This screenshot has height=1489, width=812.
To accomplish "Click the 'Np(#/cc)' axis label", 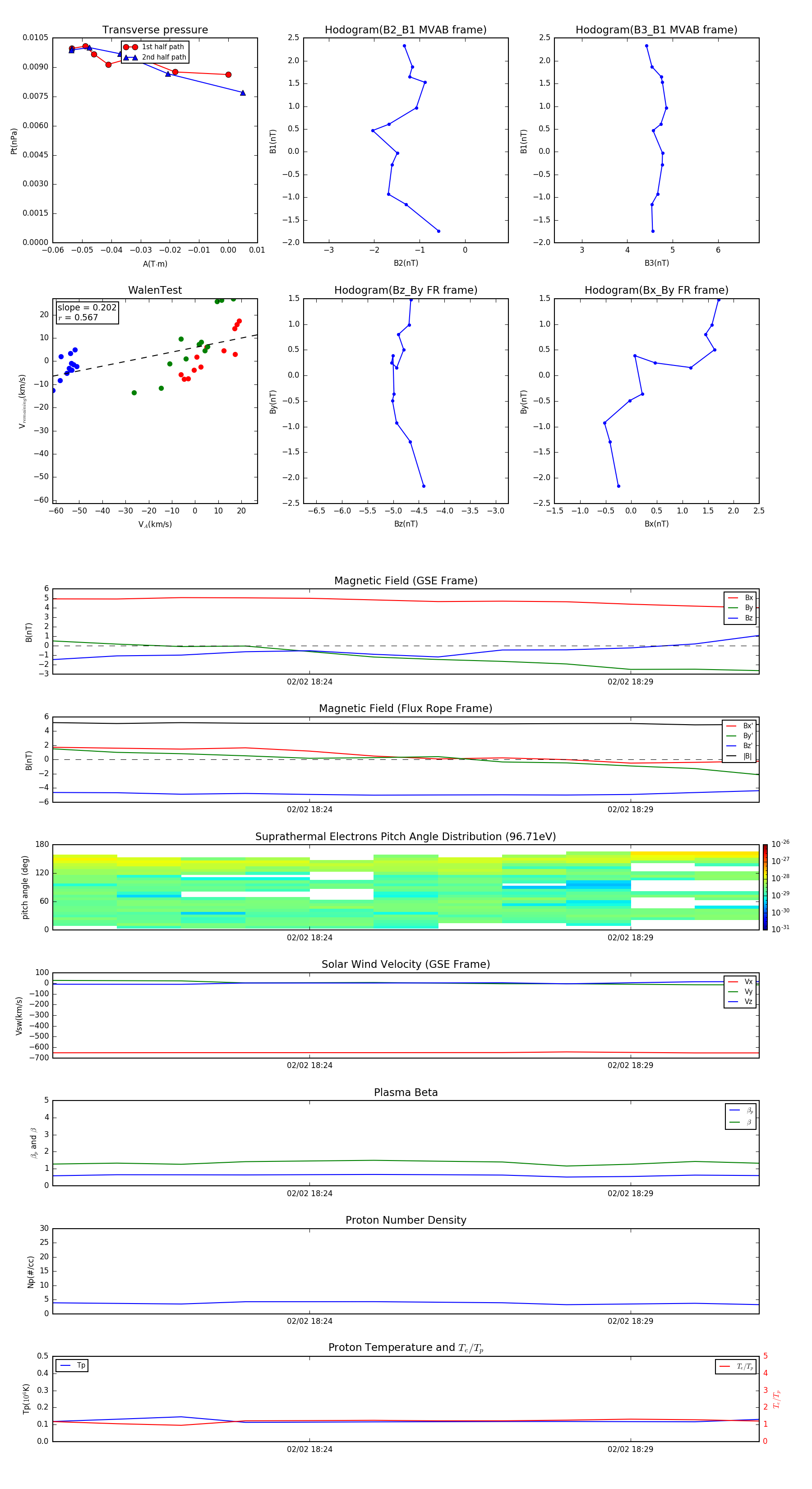I will point(31,1271).
